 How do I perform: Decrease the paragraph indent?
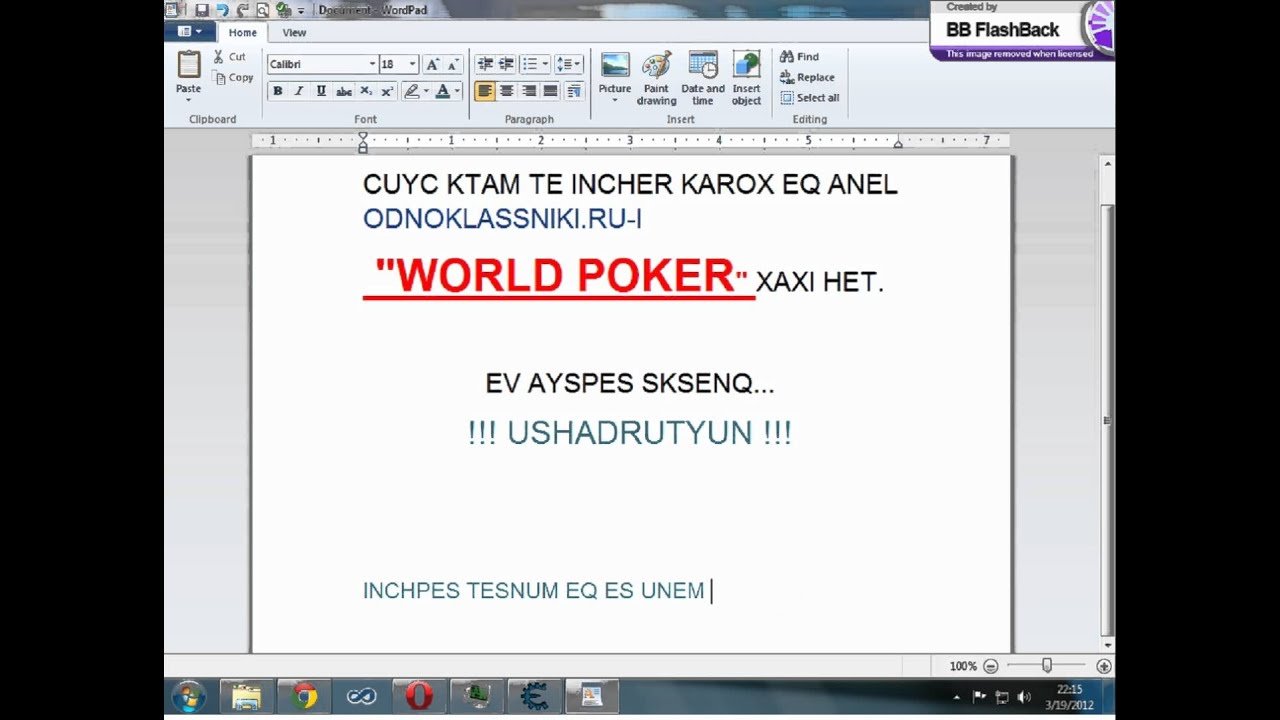[485, 64]
